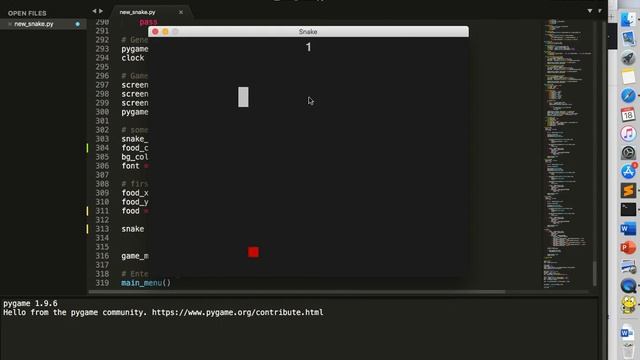The image size is (640, 360).
Task: Click the clock text on line 294
Action: coord(133,58)
